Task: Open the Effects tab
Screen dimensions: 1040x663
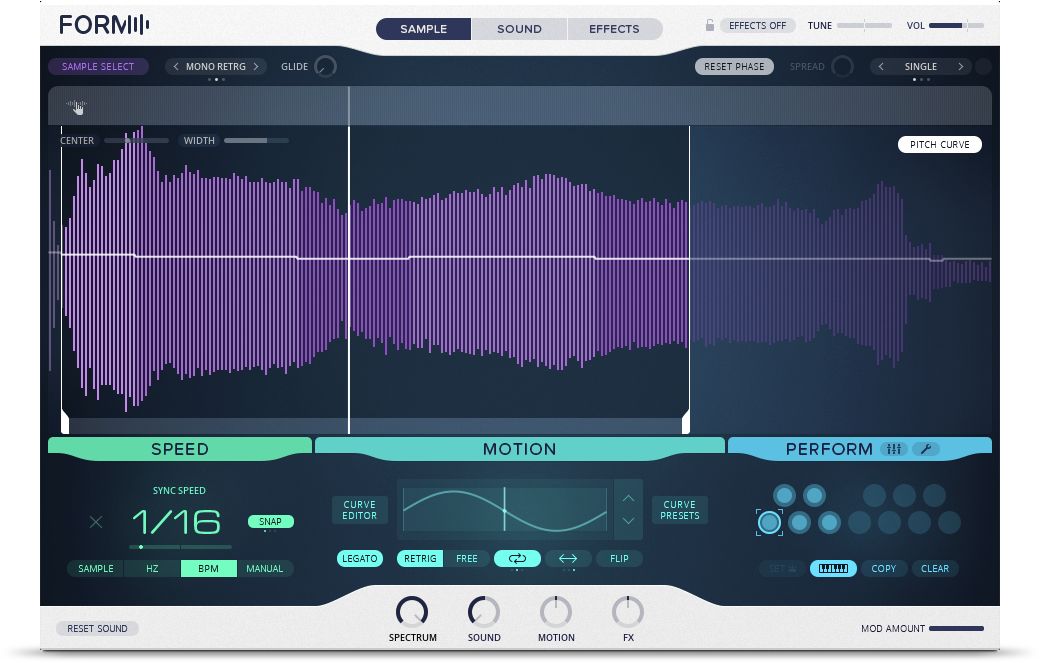Action: pos(614,29)
